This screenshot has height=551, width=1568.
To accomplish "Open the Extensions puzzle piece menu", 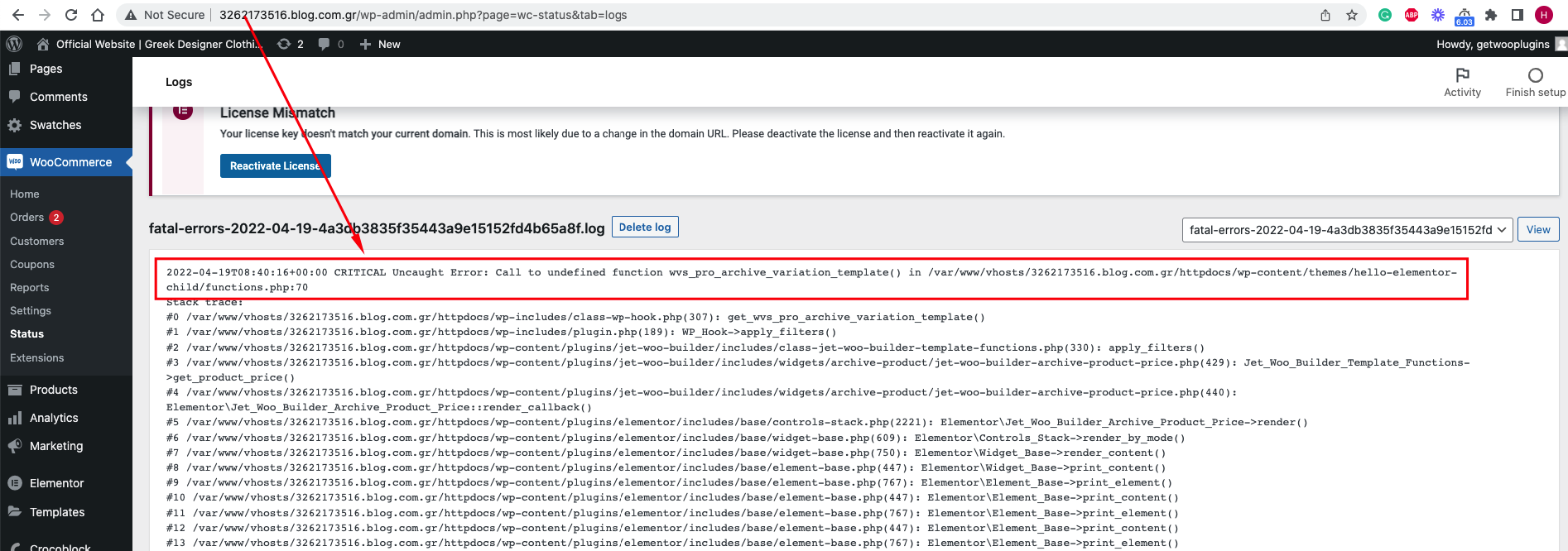I will [1491, 15].
